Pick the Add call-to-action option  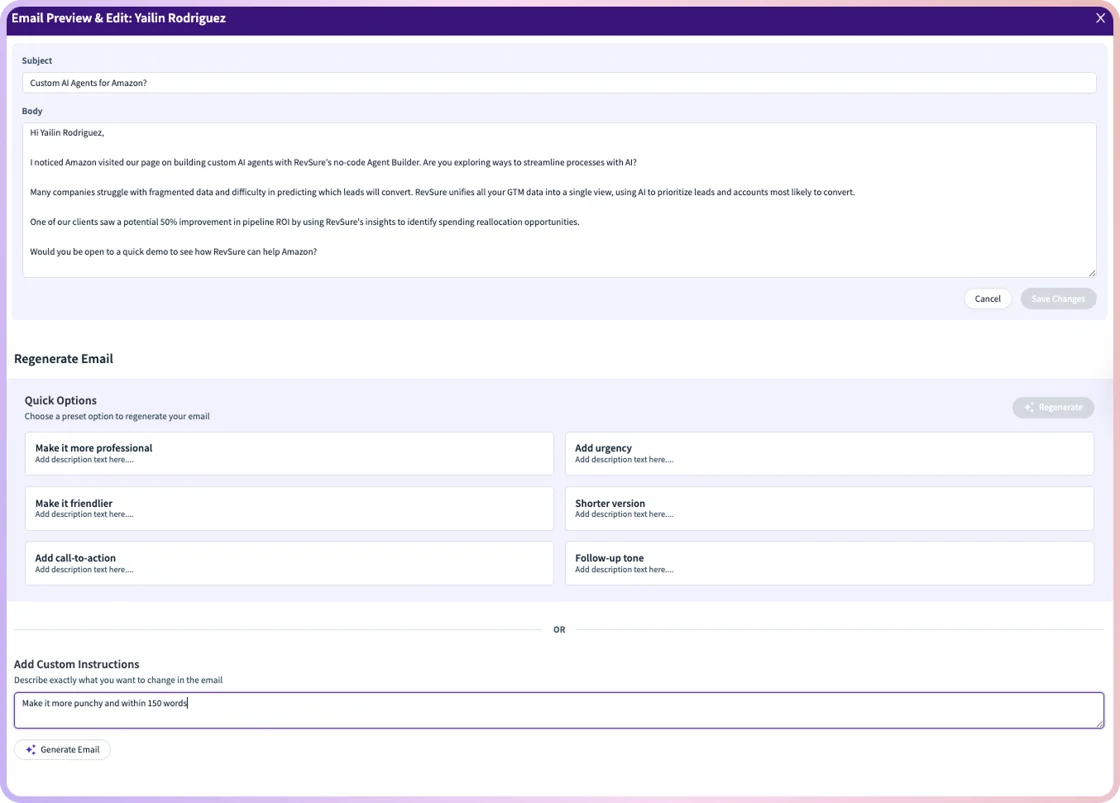pyautogui.click(x=289, y=563)
